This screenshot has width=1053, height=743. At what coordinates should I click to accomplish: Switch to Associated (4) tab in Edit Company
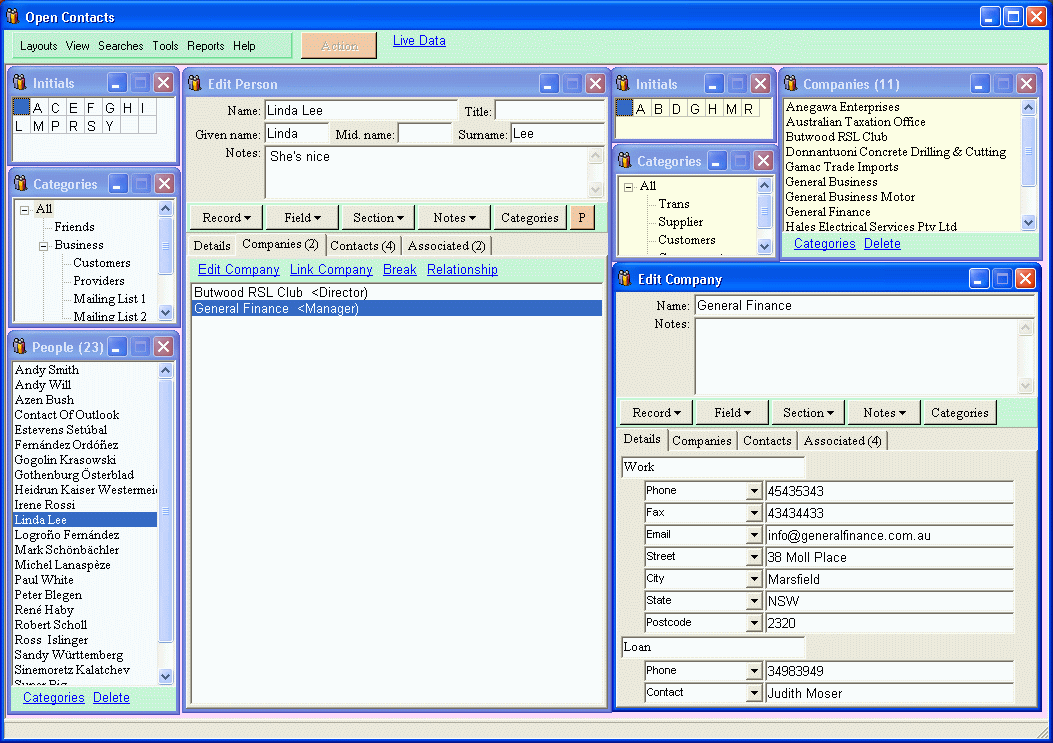[842, 440]
